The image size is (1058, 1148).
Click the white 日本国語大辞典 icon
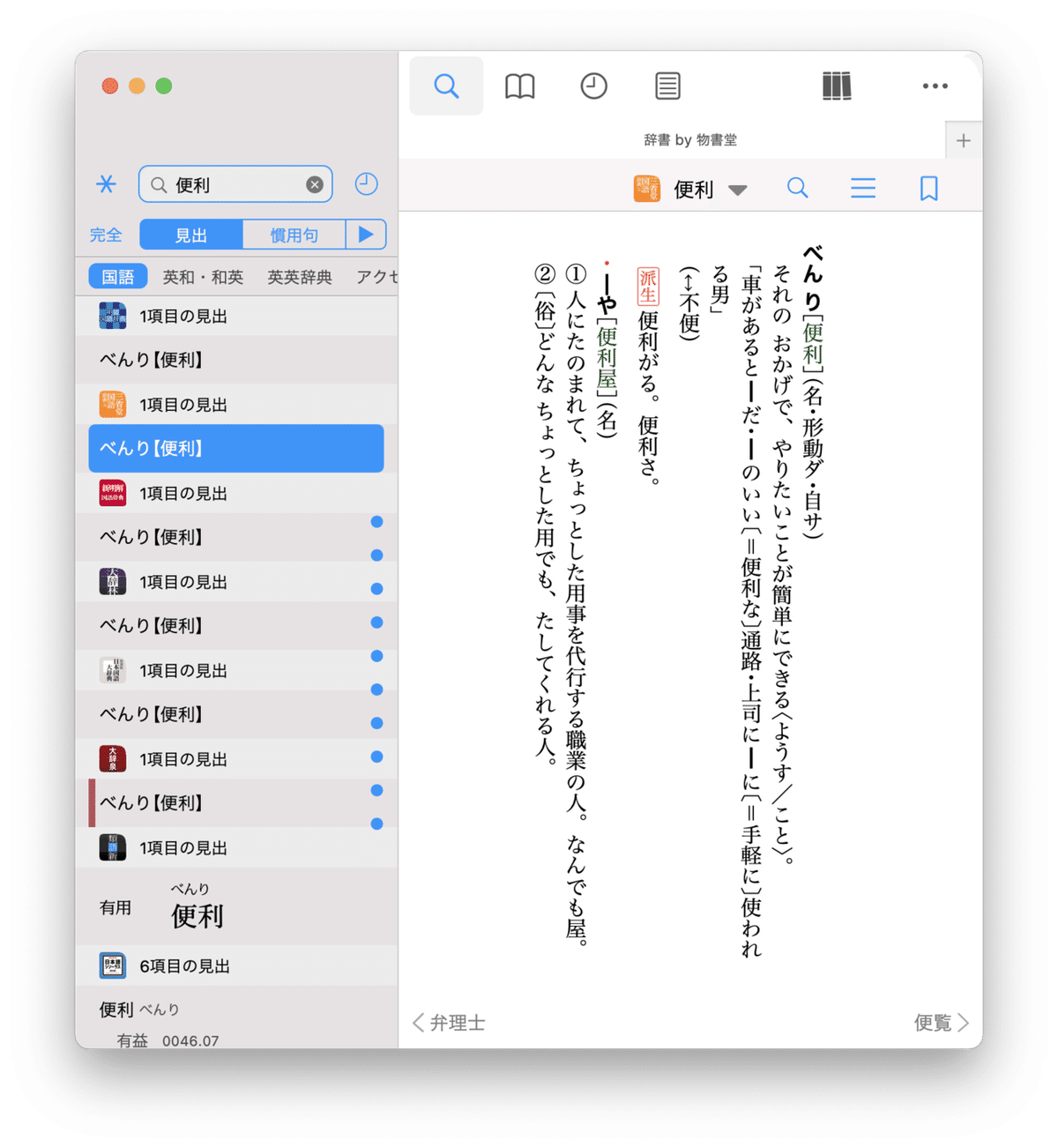(112, 670)
